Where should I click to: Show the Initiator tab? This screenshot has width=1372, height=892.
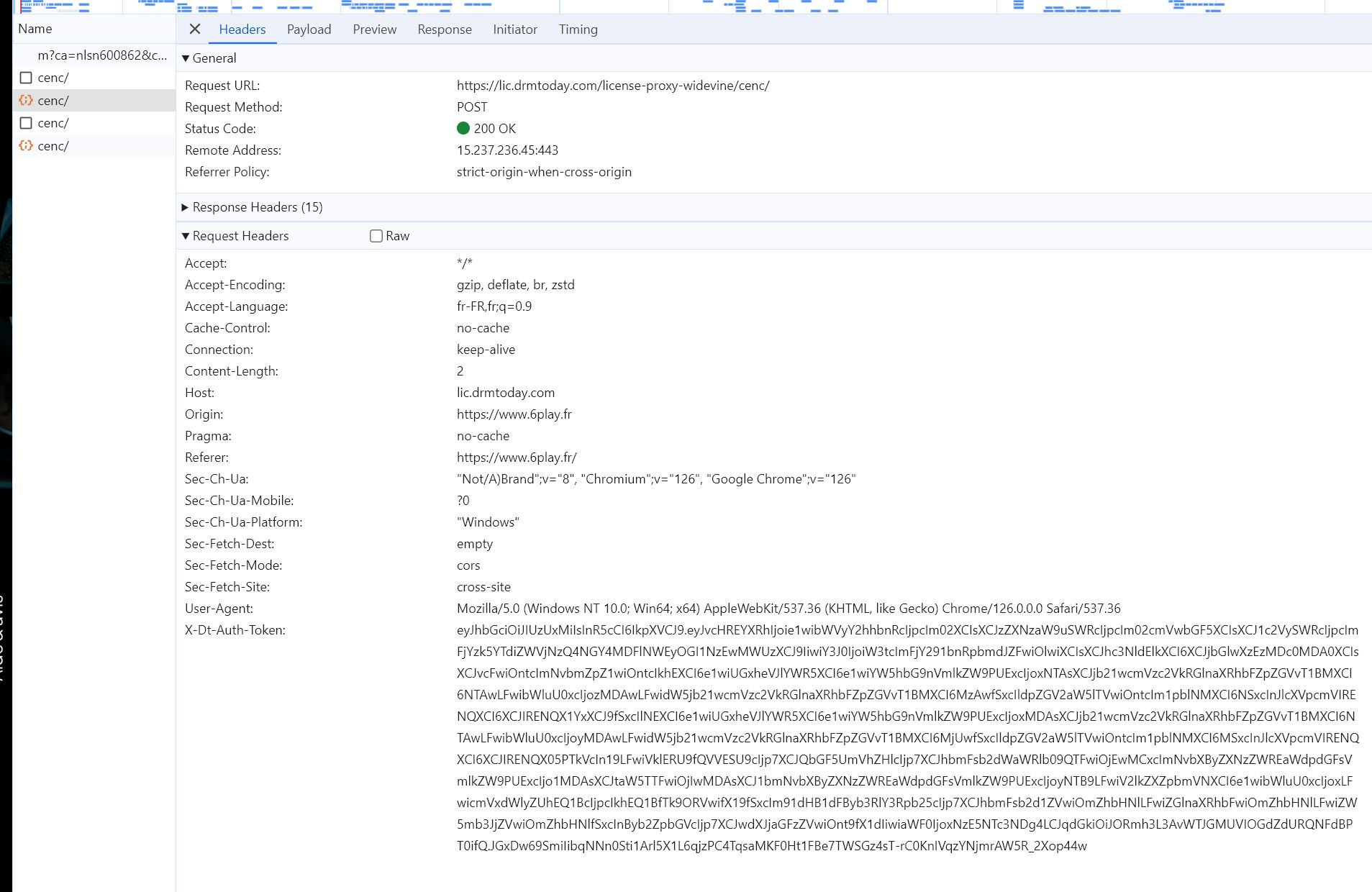[x=515, y=29]
